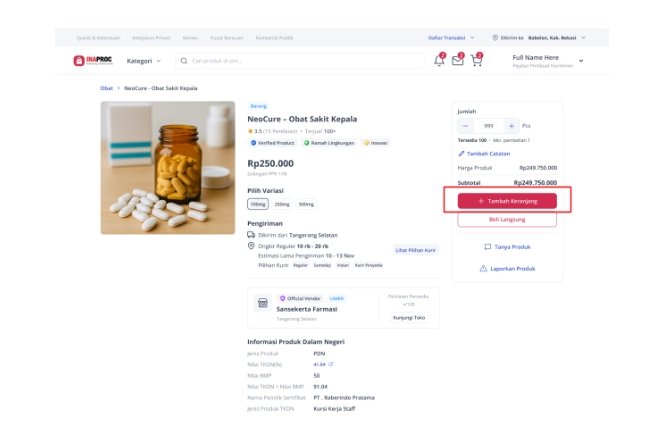Click the Laporkan Produk warning icon
Screen dimensions: 657x424
click(x=483, y=269)
